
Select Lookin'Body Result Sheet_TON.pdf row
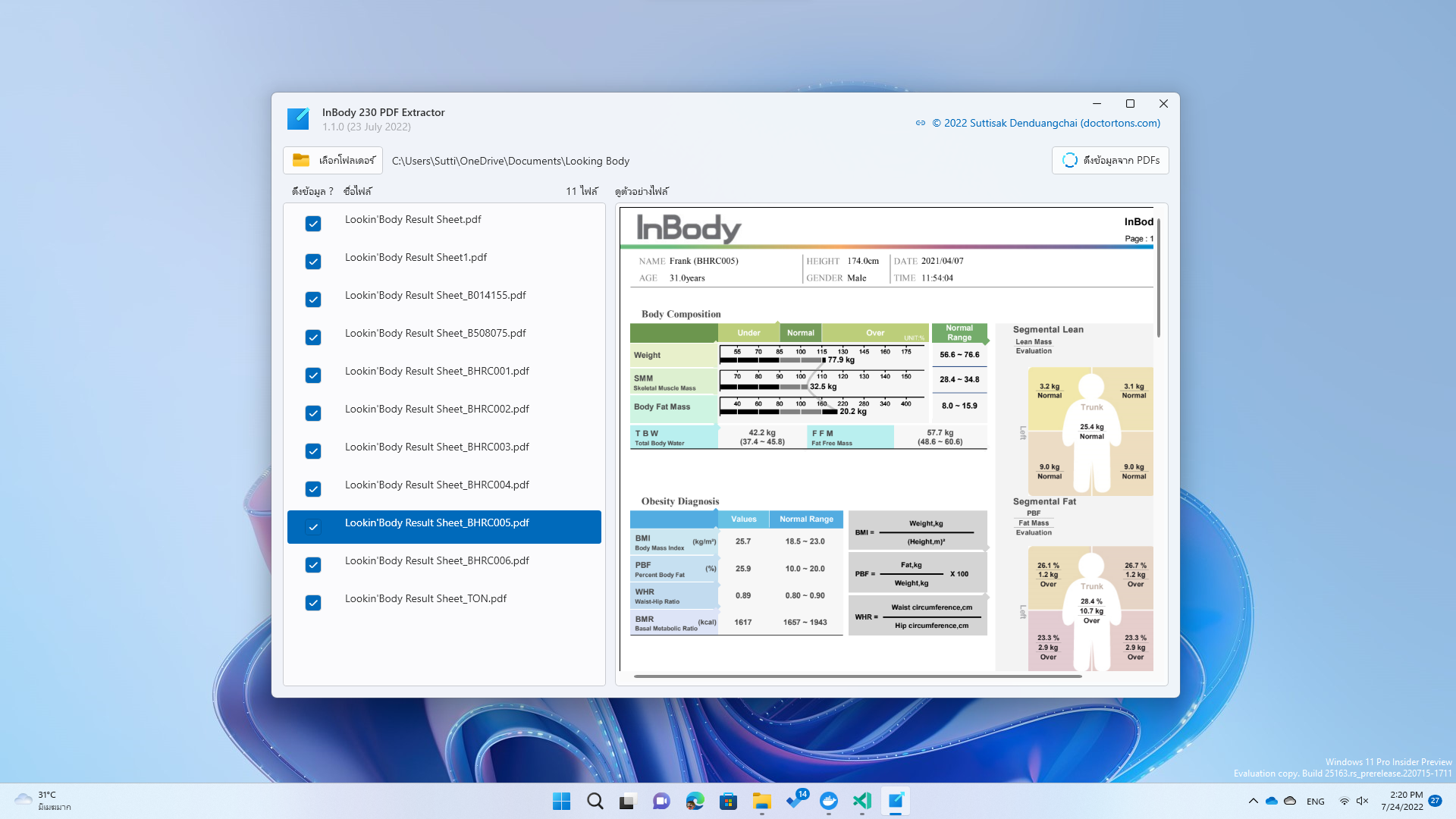point(444,603)
